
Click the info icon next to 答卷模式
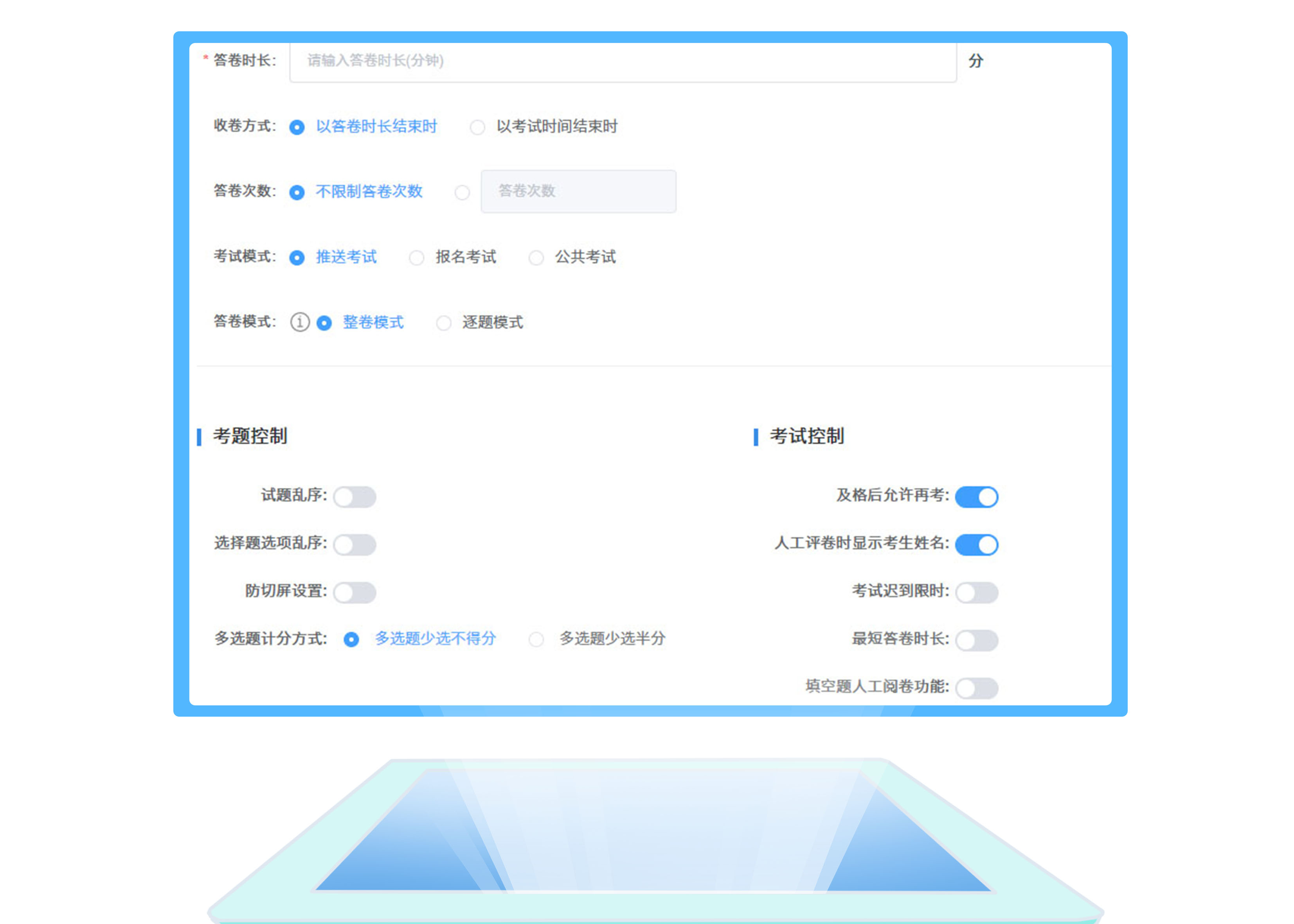pos(300,323)
